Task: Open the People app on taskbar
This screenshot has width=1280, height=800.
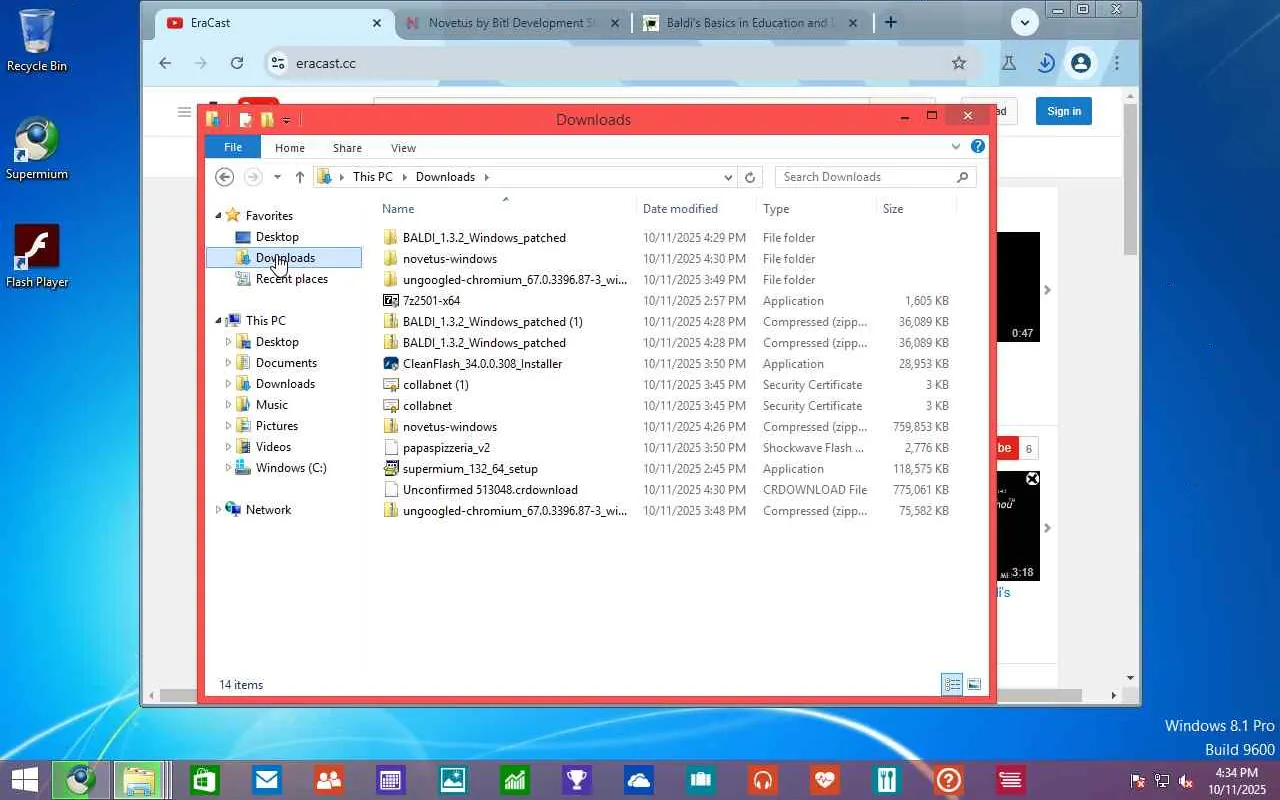Action: coord(328,780)
